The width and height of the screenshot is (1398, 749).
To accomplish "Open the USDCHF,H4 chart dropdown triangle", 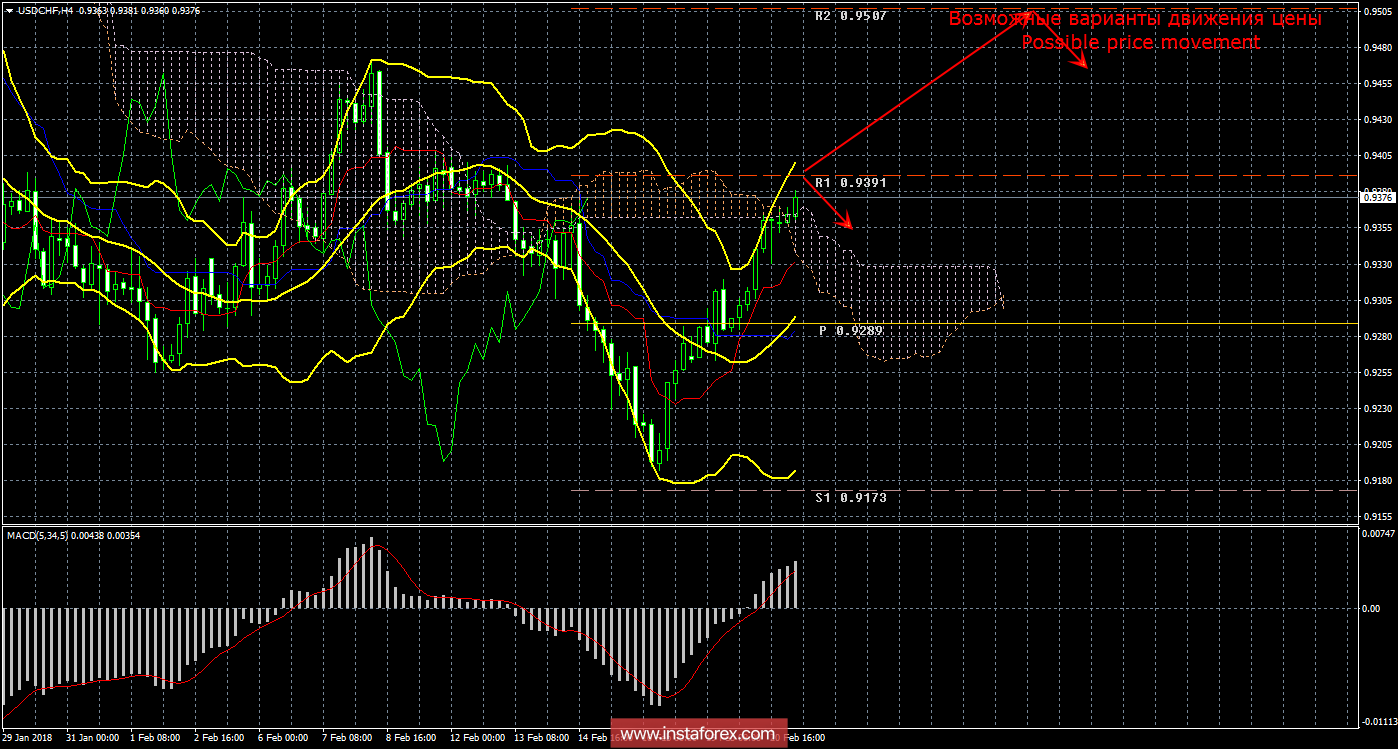I will pyautogui.click(x=8, y=9).
